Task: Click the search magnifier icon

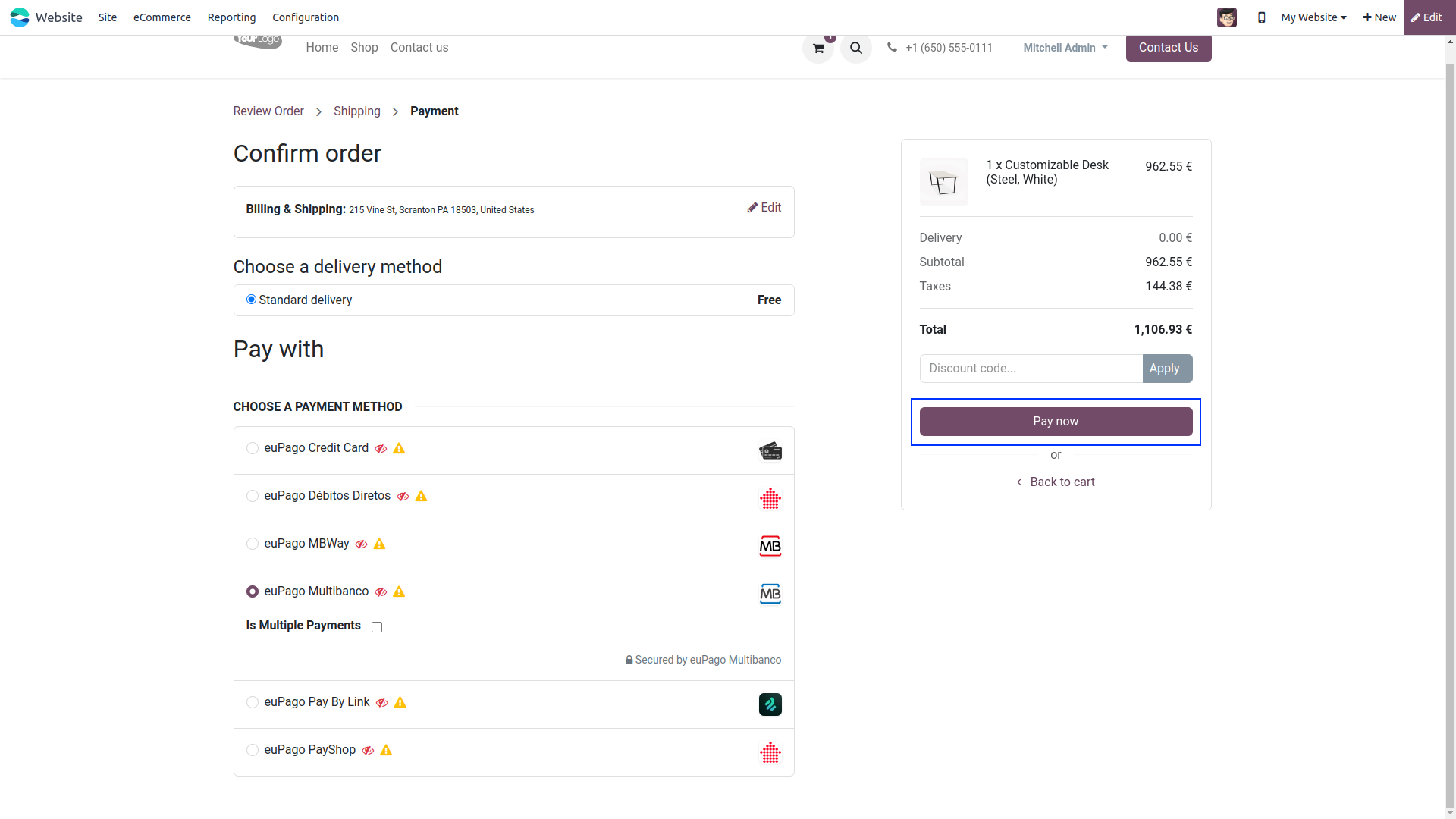Action: [856, 48]
